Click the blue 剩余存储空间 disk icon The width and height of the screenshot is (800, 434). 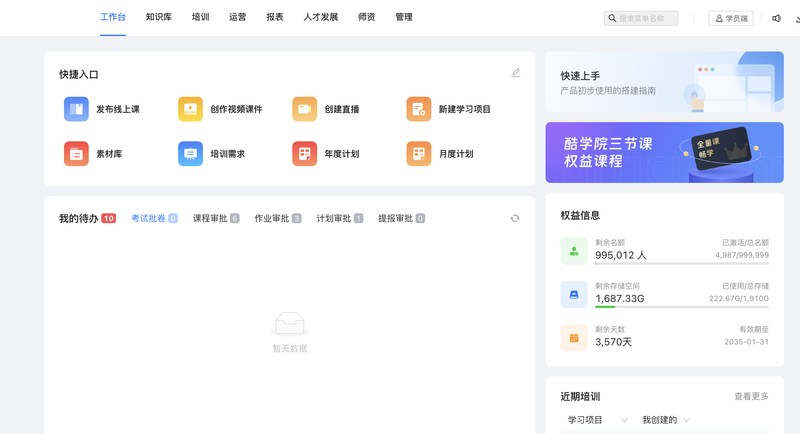pyautogui.click(x=574, y=294)
